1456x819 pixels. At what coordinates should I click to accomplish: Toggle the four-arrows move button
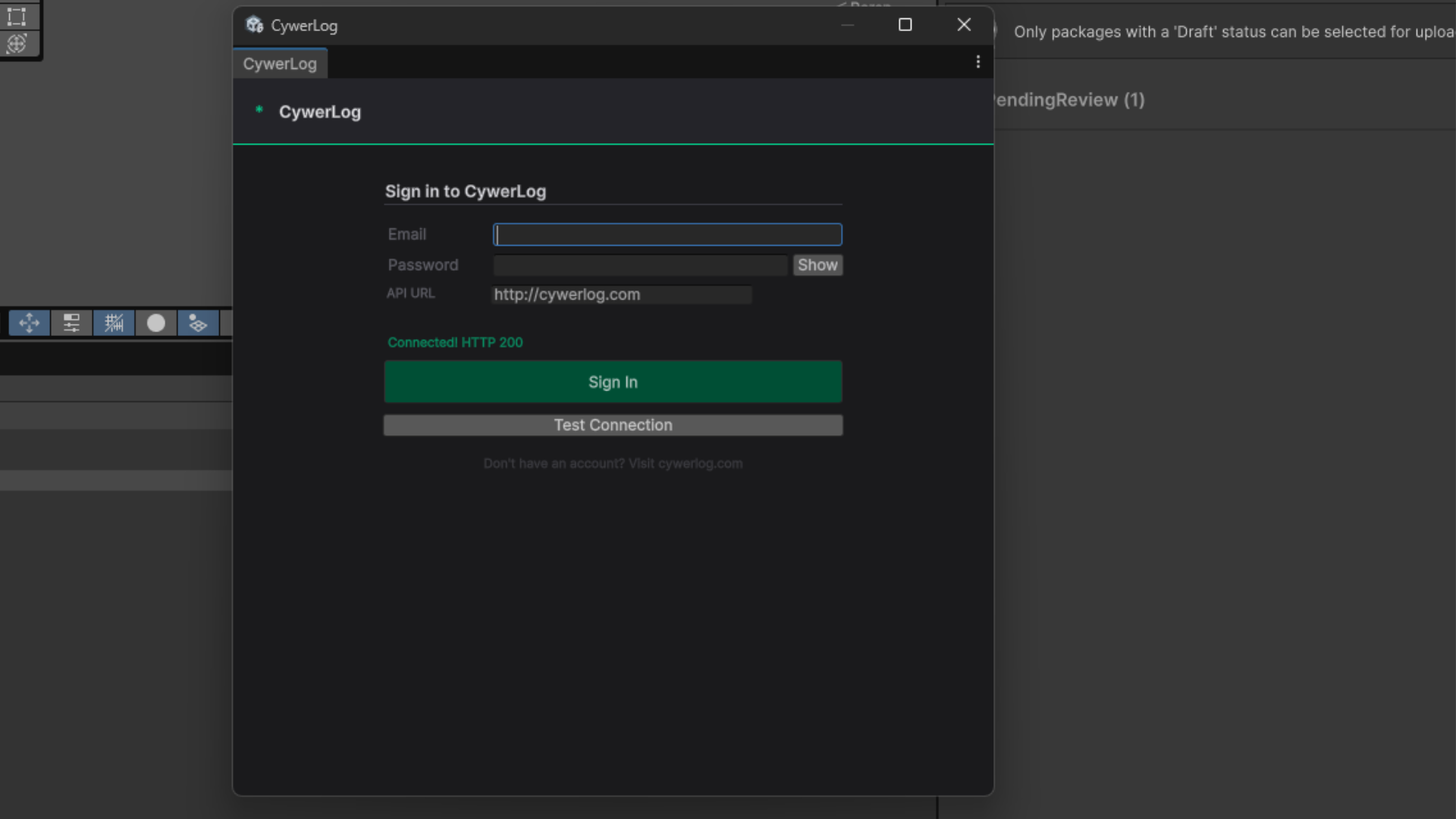point(29,323)
